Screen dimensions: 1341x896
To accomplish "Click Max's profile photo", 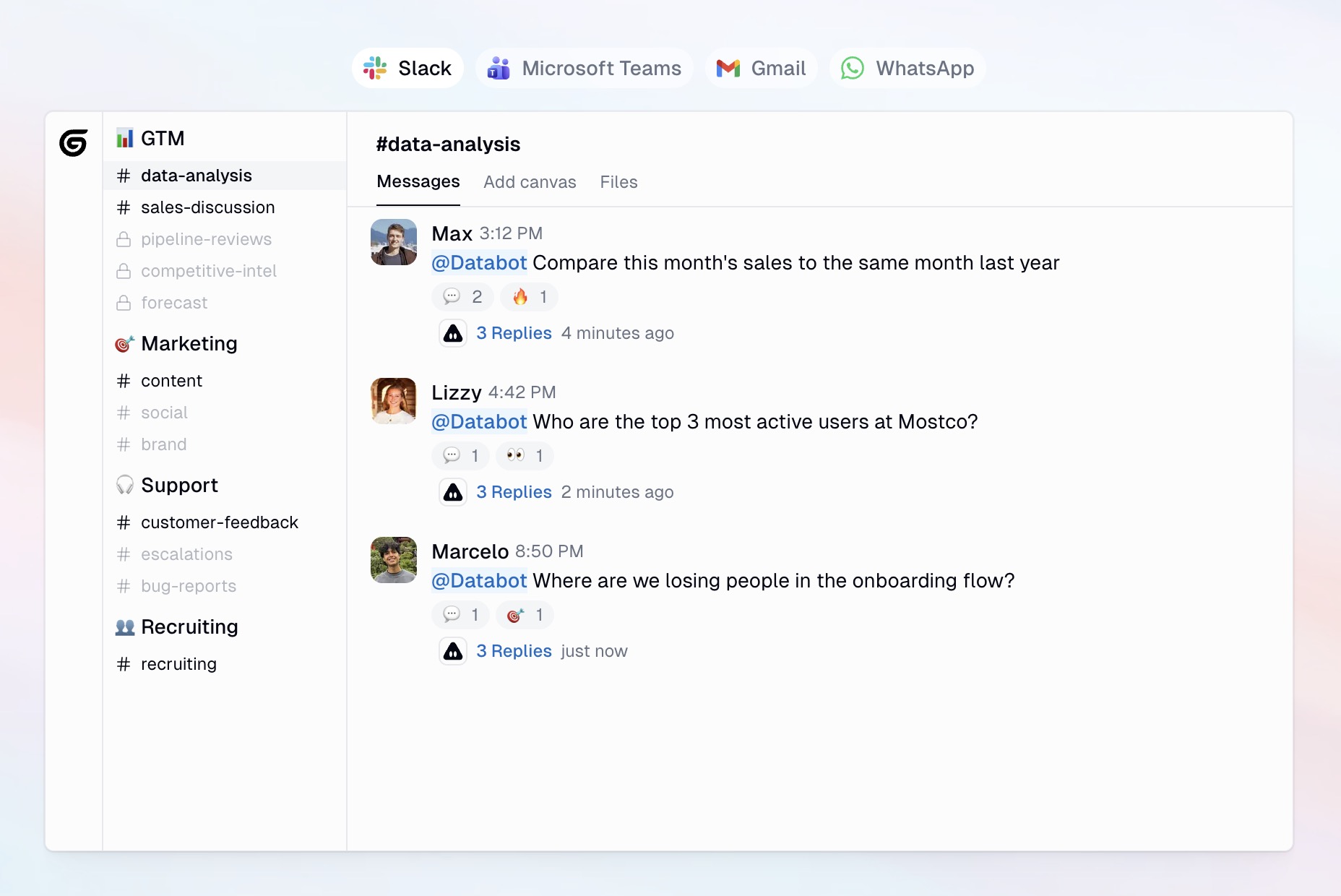I will [x=394, y=242].
